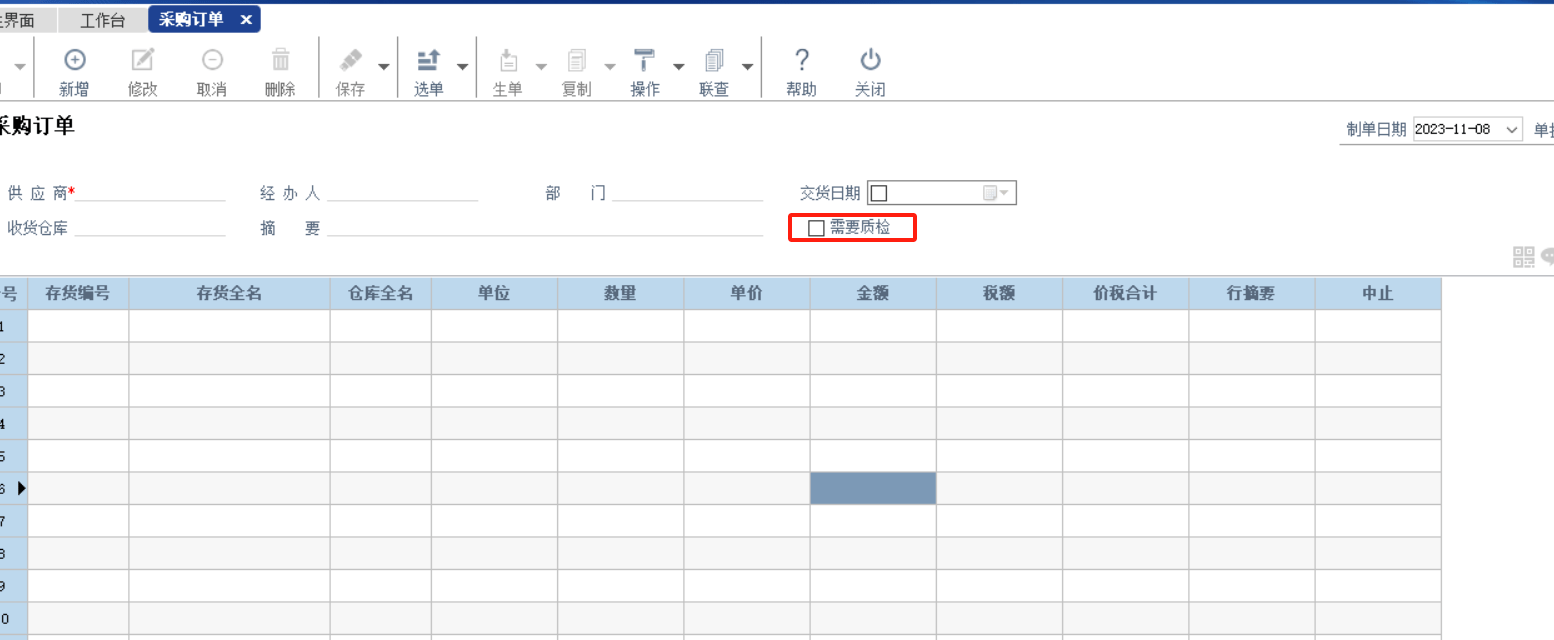Click the 联查 toolbar icon
The width and height of the screenshot is (1554, 640).
(x=713, y=60)
